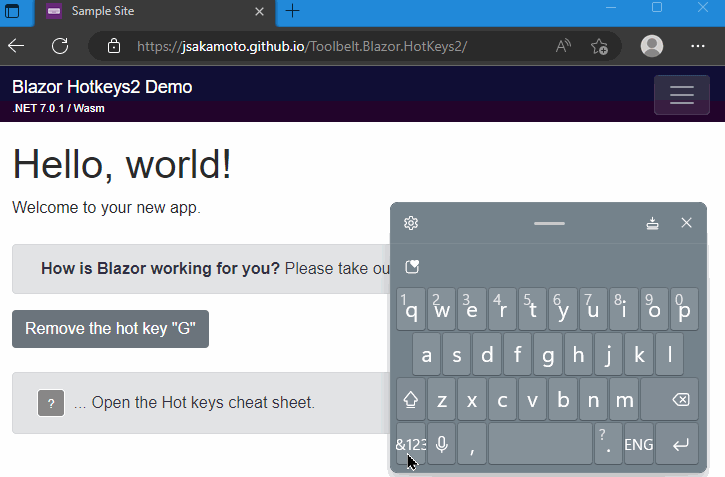Add this page to favorites
The image size is (725, 477).
click(599, 46)
